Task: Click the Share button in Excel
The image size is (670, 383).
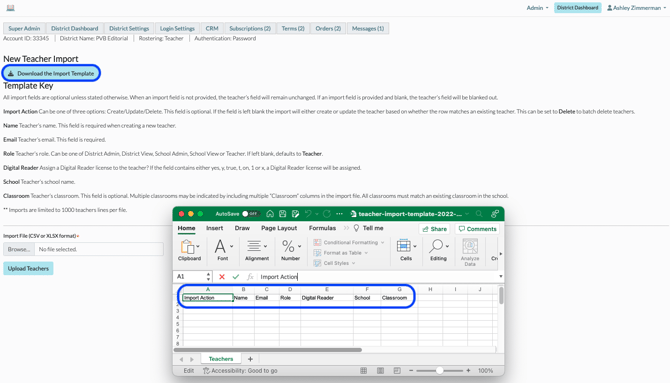Action: pos(434,229)
